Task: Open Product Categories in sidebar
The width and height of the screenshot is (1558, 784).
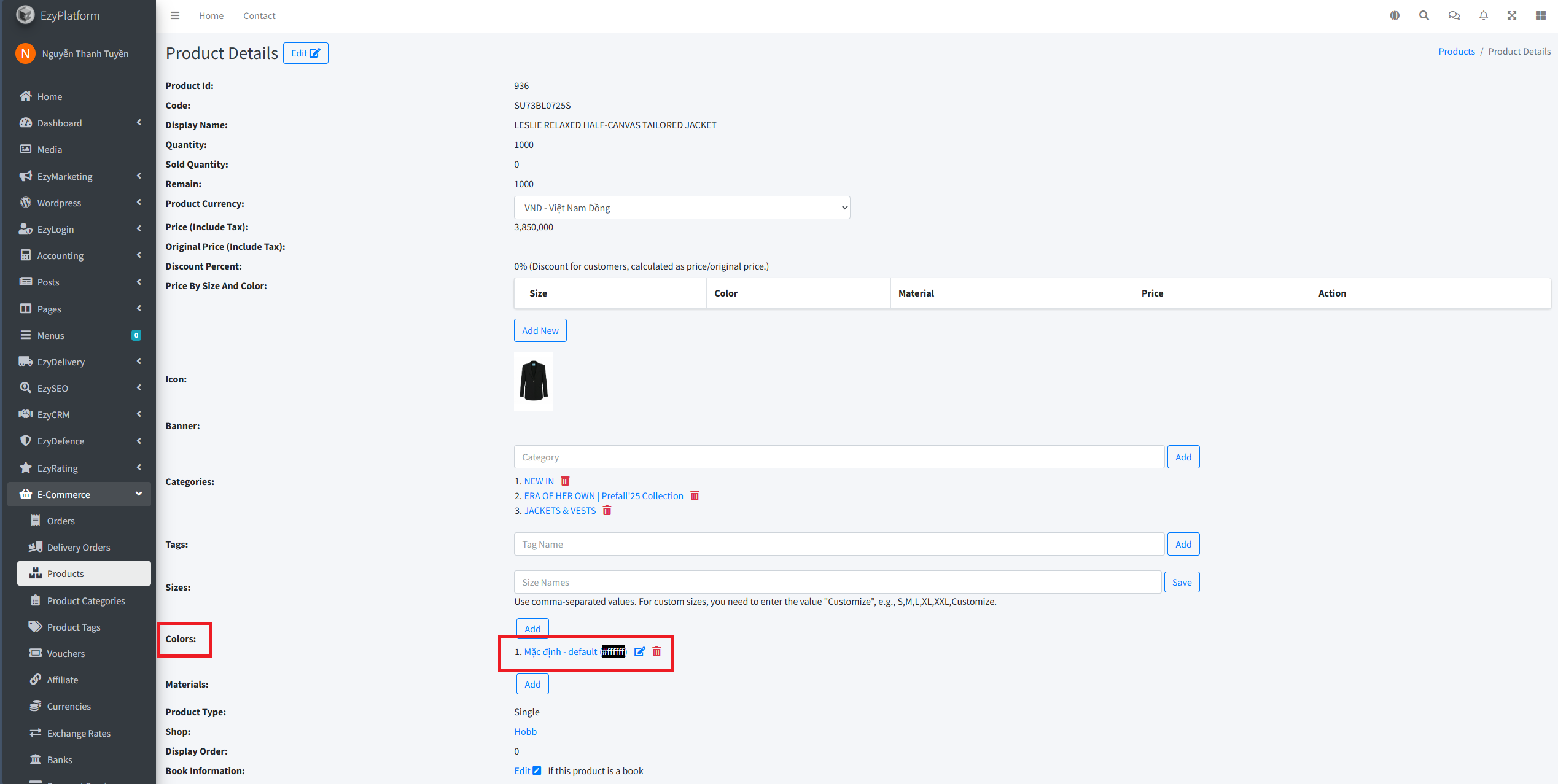Action: tap(86, 600)
